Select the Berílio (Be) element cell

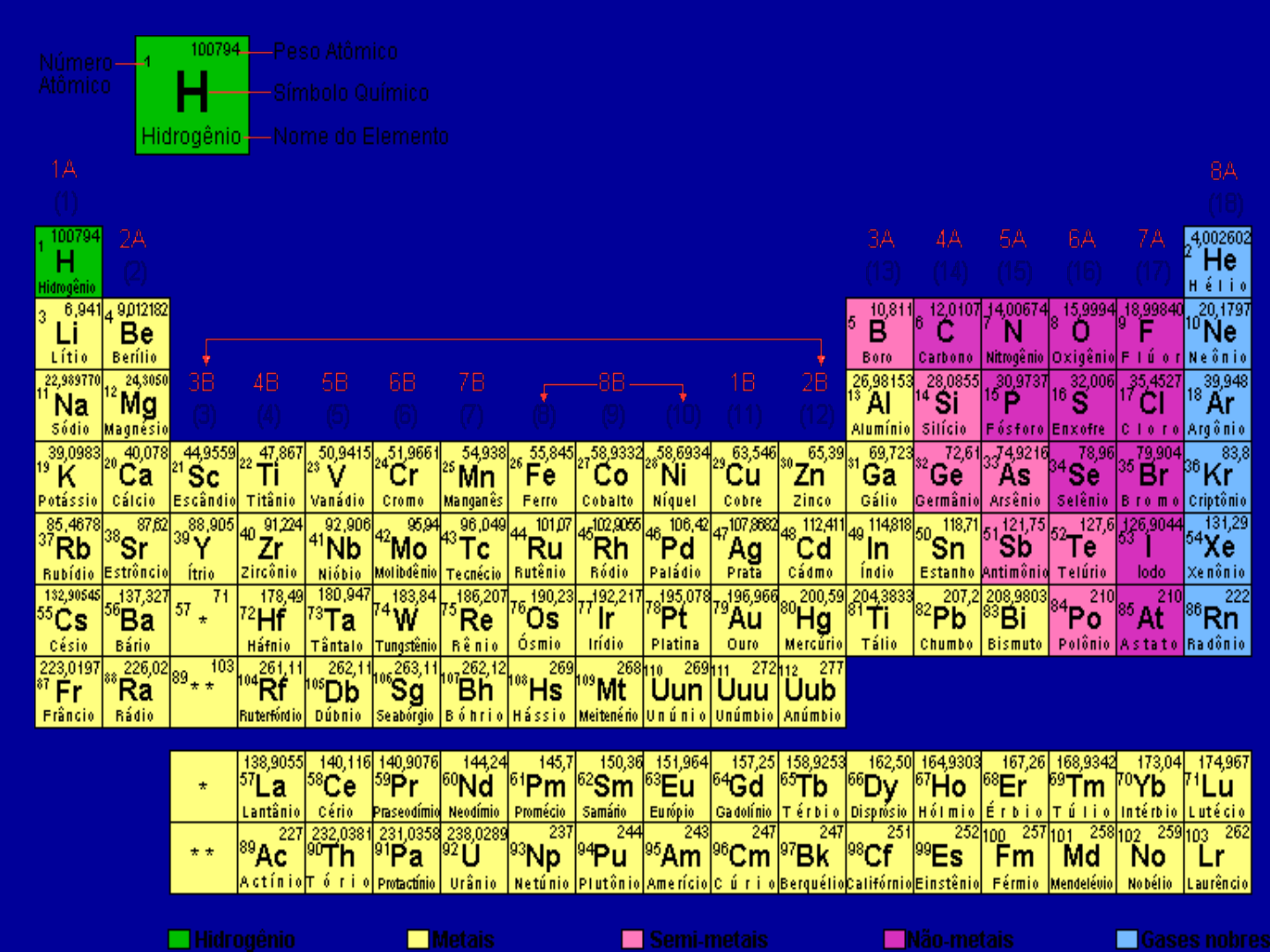click(137, 333)
